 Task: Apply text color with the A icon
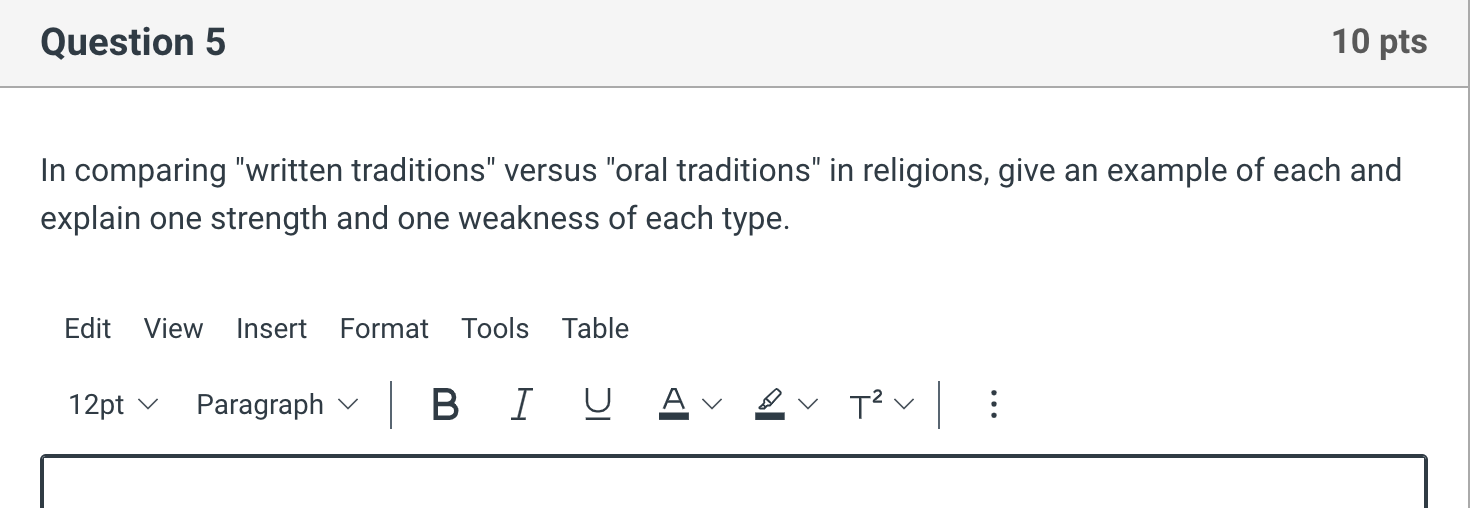pos(674,405)
